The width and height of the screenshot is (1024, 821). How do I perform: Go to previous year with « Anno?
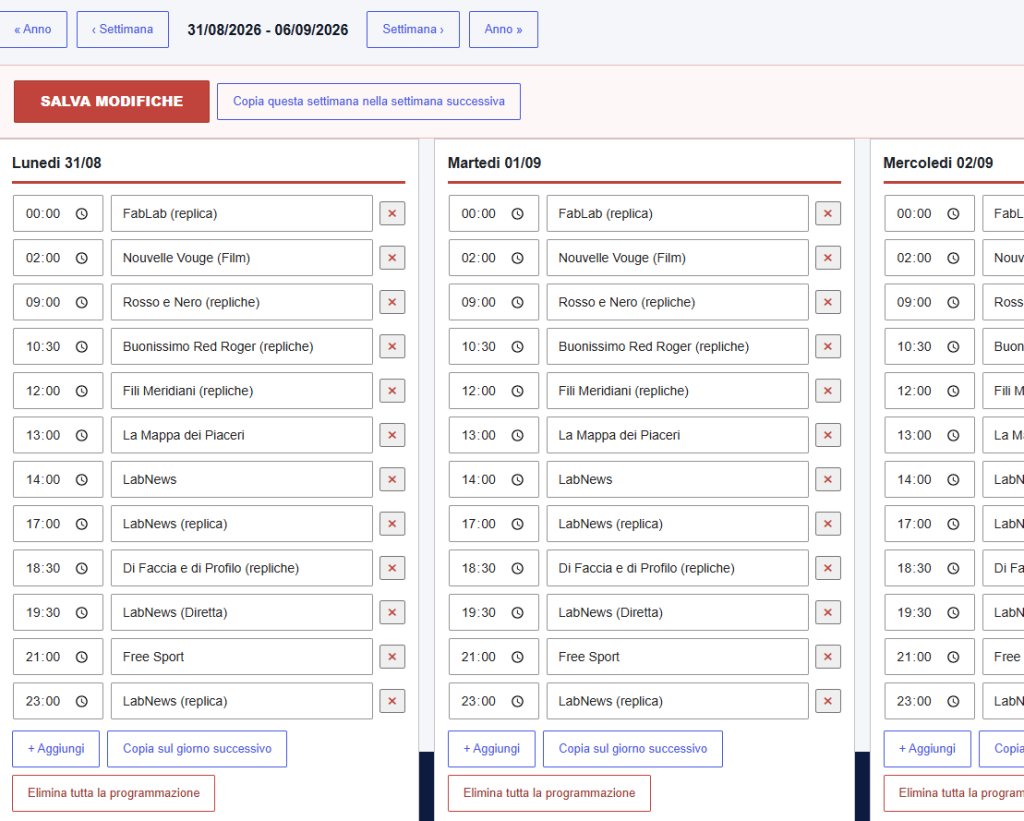pyautogui.click(x=33, y=29)
